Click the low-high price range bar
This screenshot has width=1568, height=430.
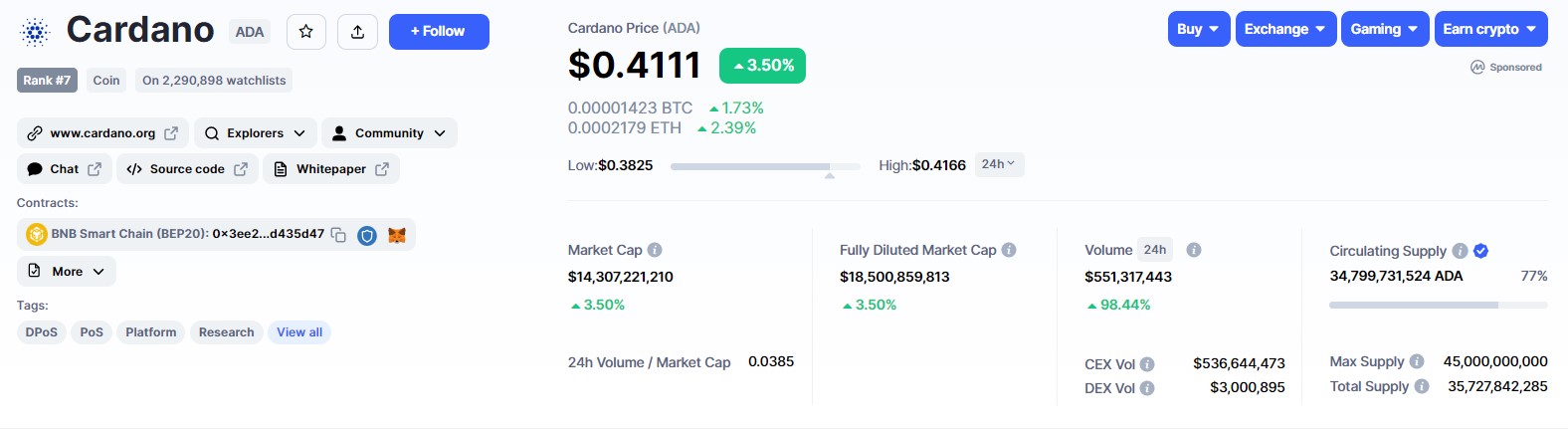click(765, 166)
